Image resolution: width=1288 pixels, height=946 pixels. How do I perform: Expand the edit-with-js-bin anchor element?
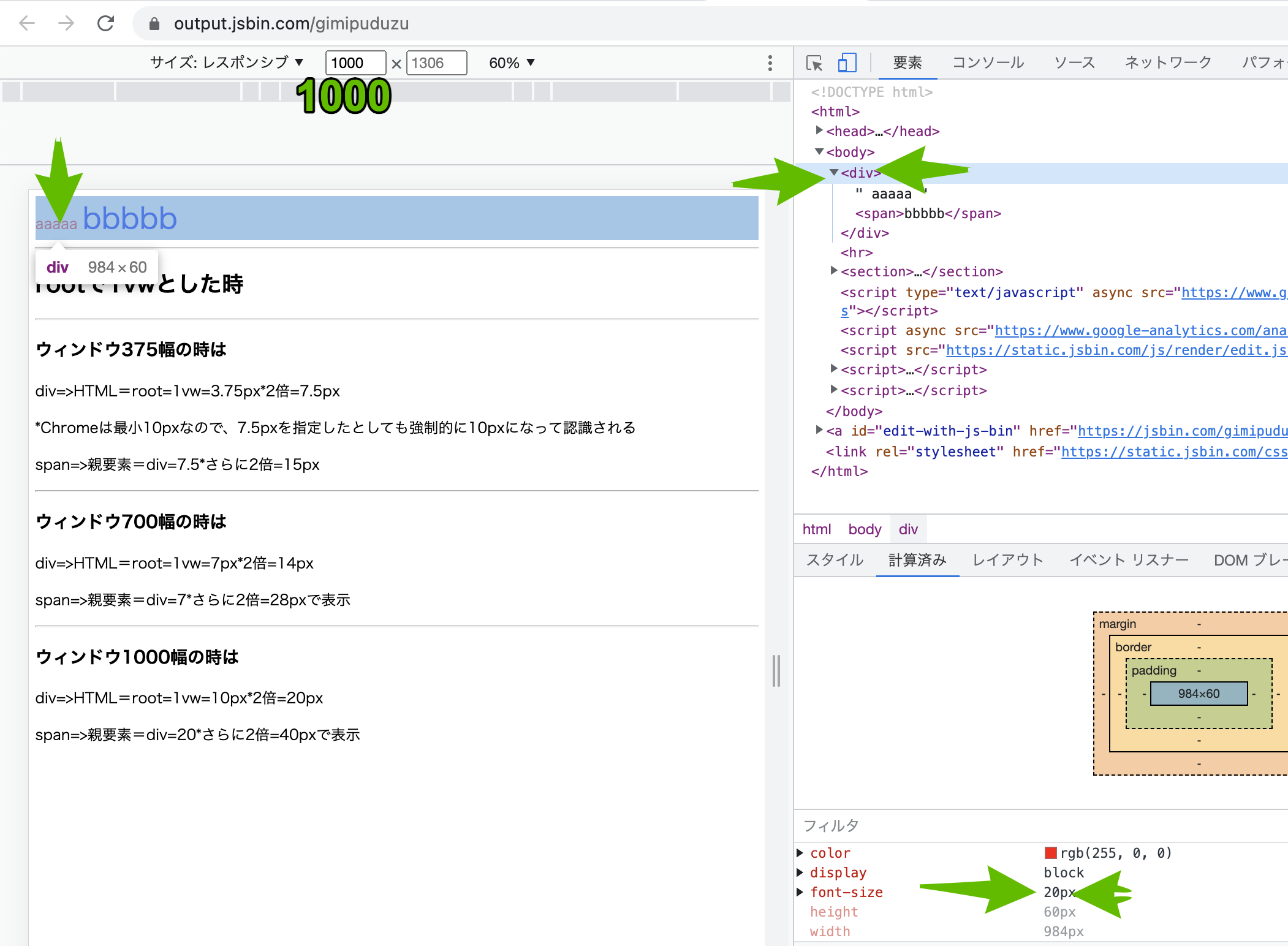click(x=819, y=430)
